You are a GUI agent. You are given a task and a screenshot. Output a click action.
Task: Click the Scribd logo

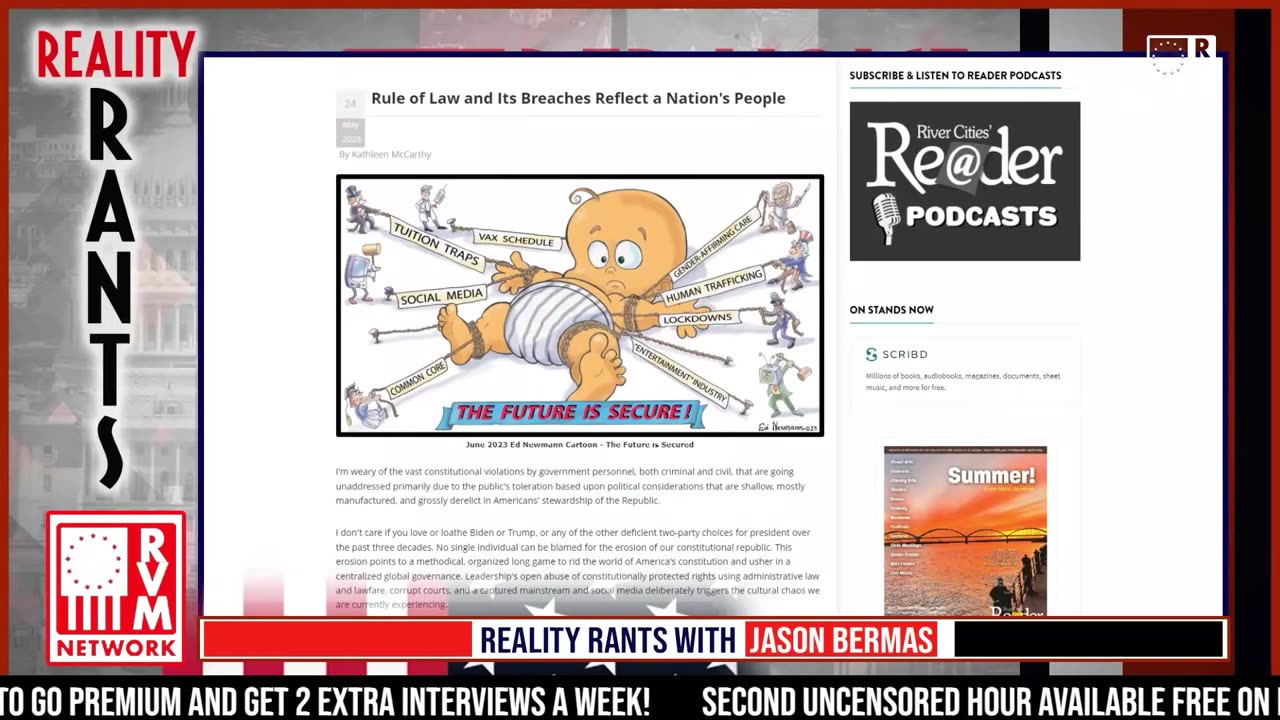[x=897, y=354]
